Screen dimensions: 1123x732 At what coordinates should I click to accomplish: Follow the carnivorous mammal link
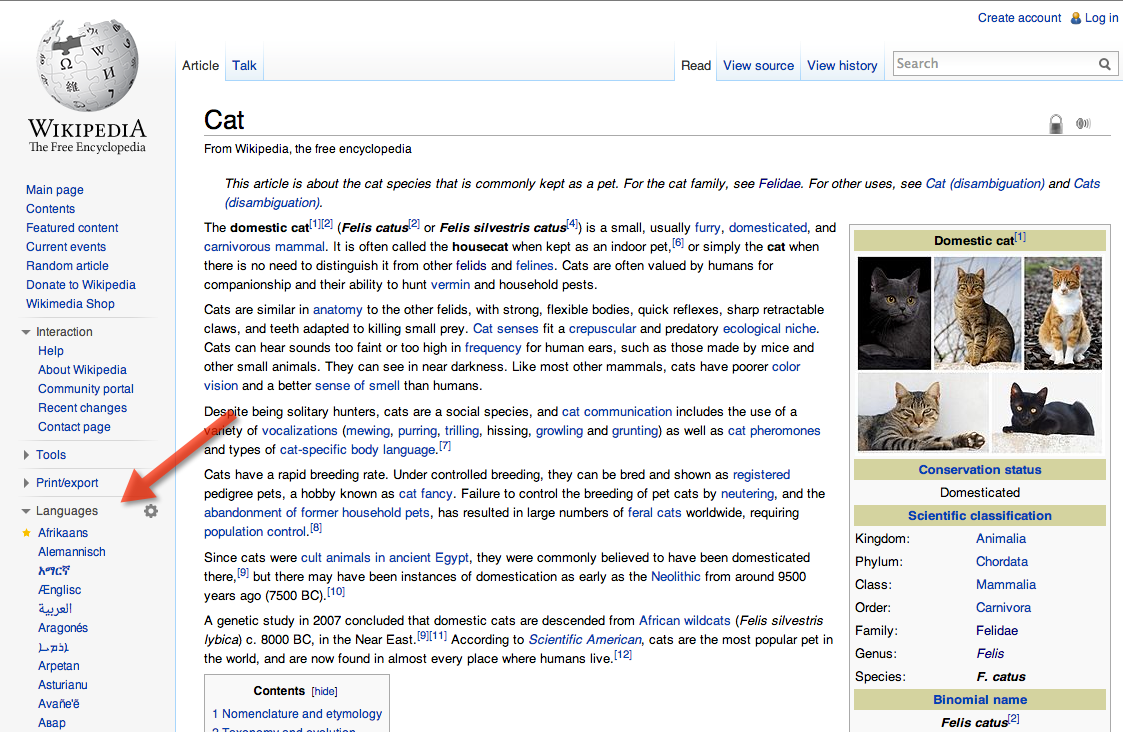(264, 246)
